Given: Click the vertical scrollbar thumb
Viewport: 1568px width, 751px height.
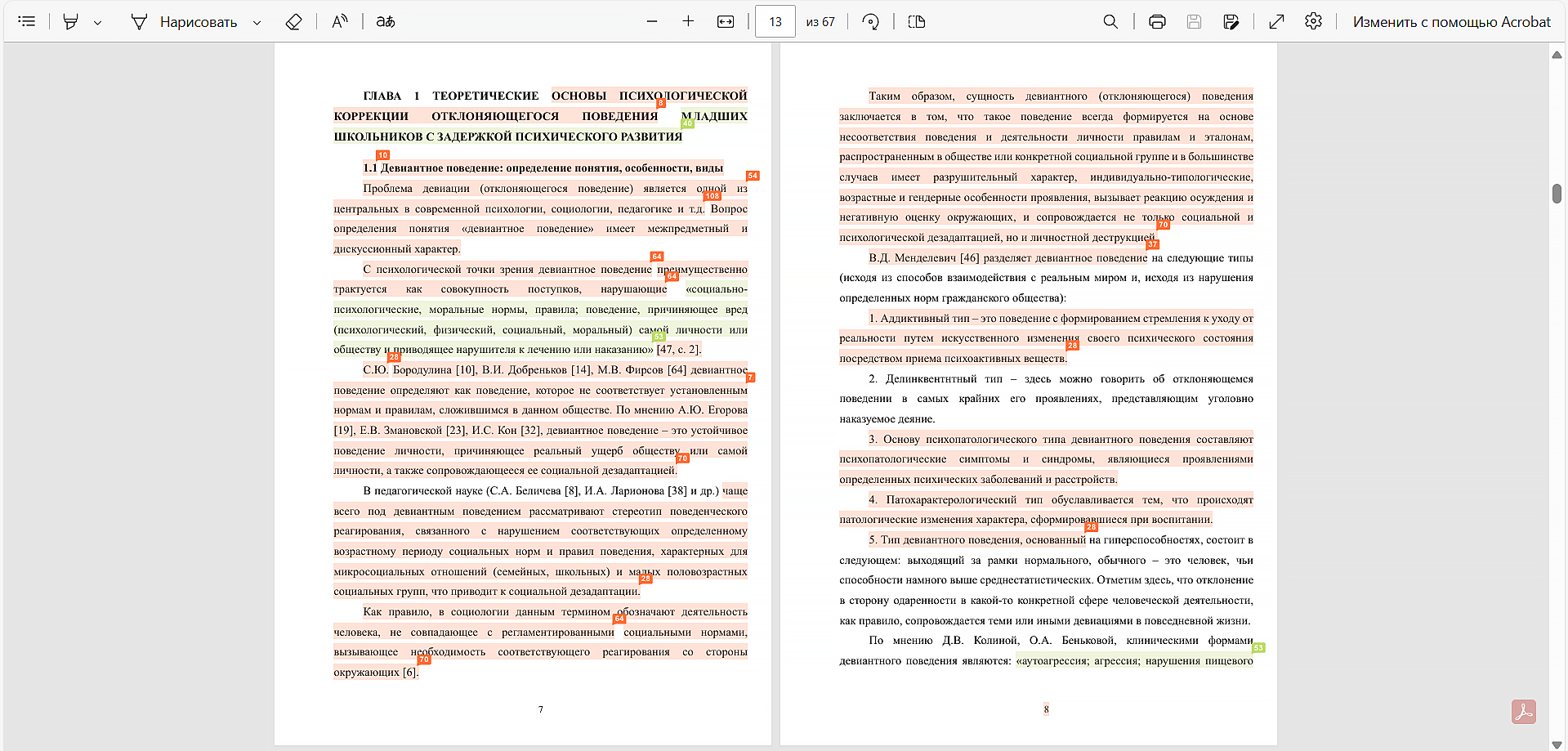Looking at the screenshot, I should [x=1557, y=194].
